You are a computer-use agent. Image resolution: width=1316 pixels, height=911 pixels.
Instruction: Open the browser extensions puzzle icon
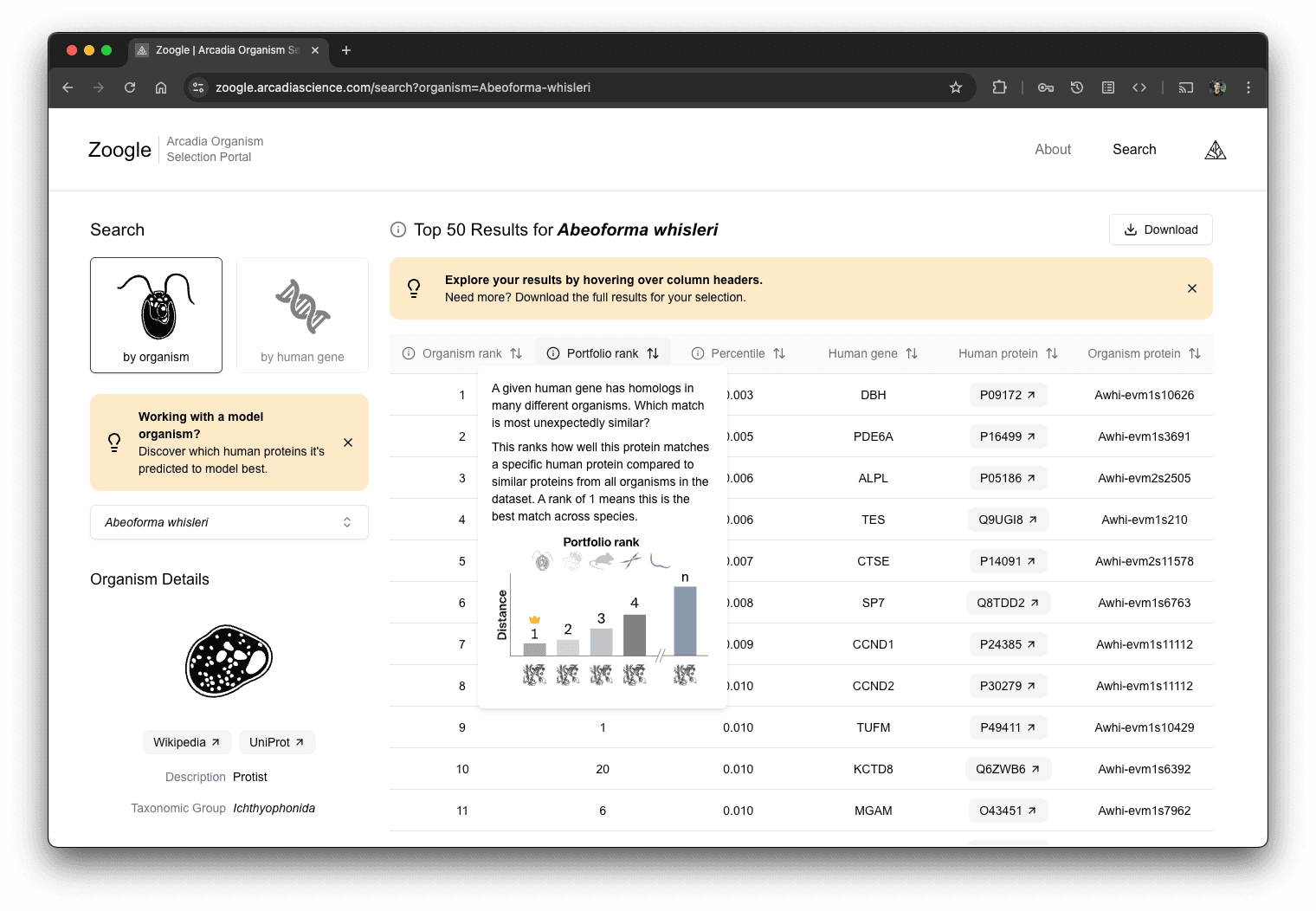(999, 87)
